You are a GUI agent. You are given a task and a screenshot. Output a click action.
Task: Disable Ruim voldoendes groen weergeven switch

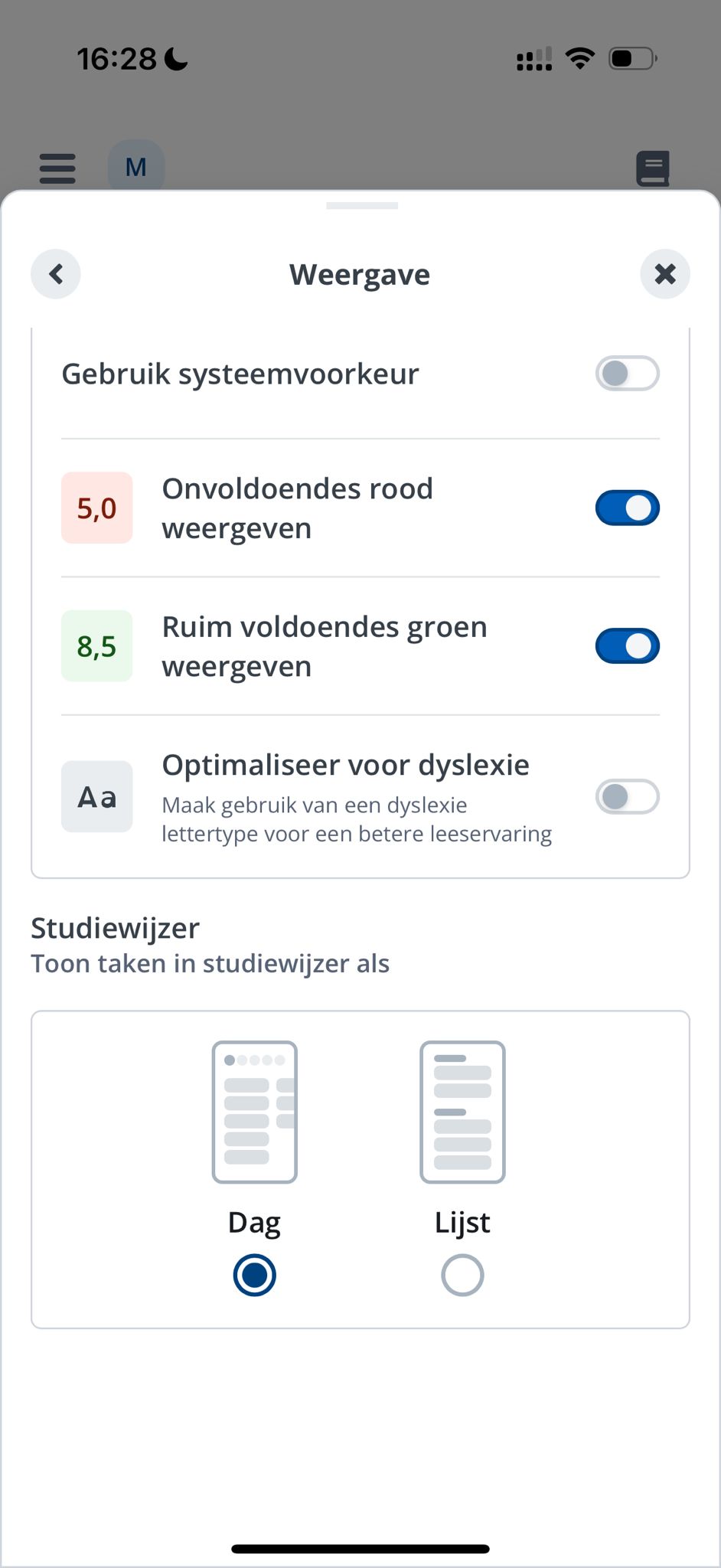pyautogui.click(x=628, y=646)
